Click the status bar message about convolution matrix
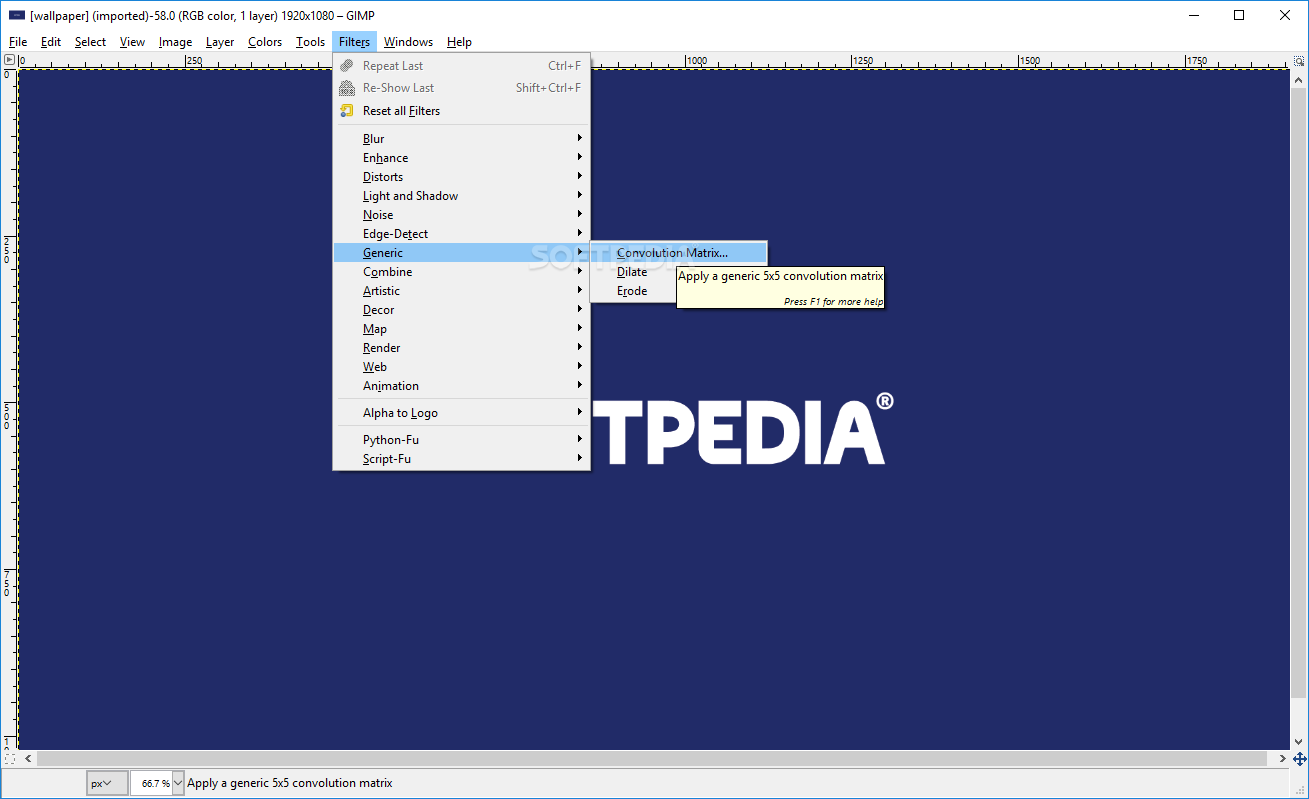 (290, 783)
